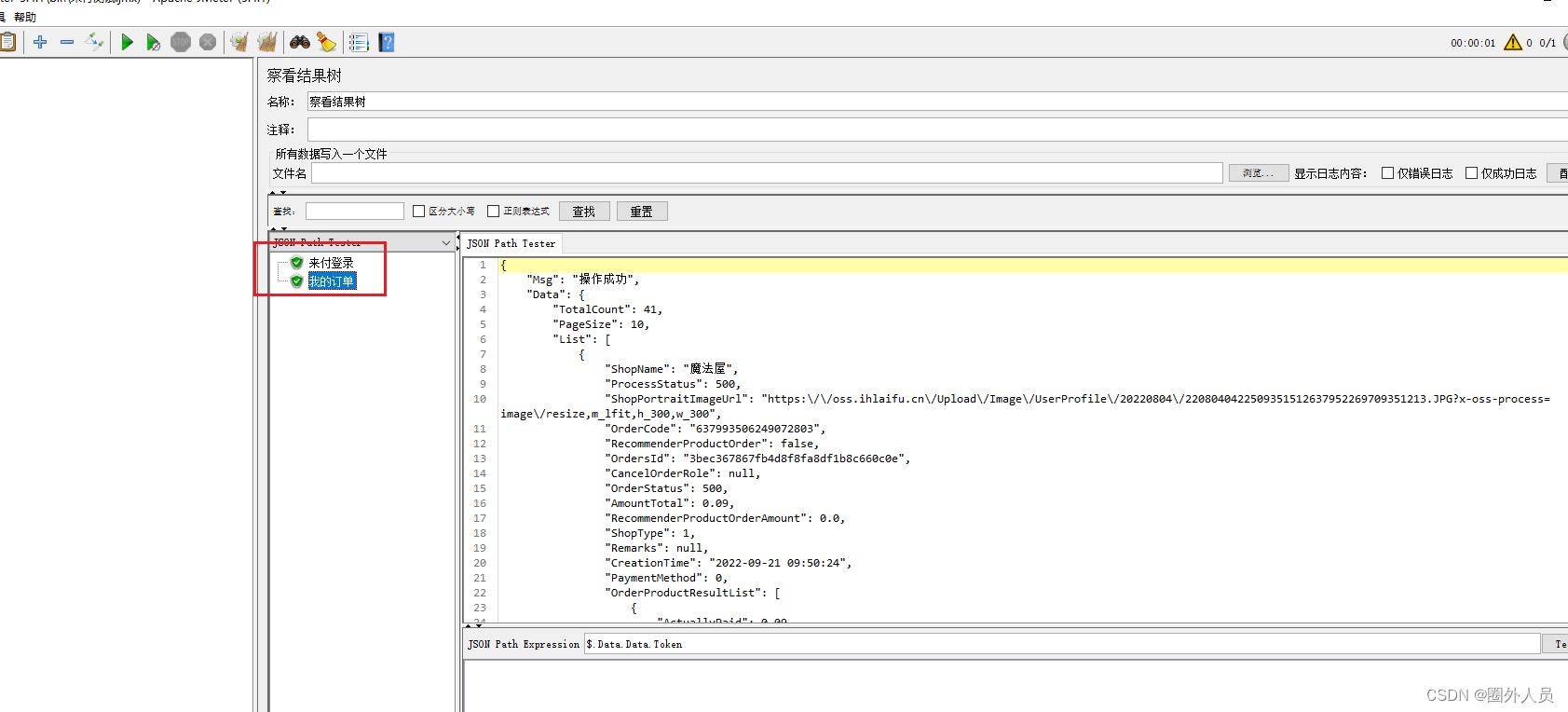This screenshot has width=1568, height=712.
Task: Click the 查找 search button
Action: [x=584, y=212]
